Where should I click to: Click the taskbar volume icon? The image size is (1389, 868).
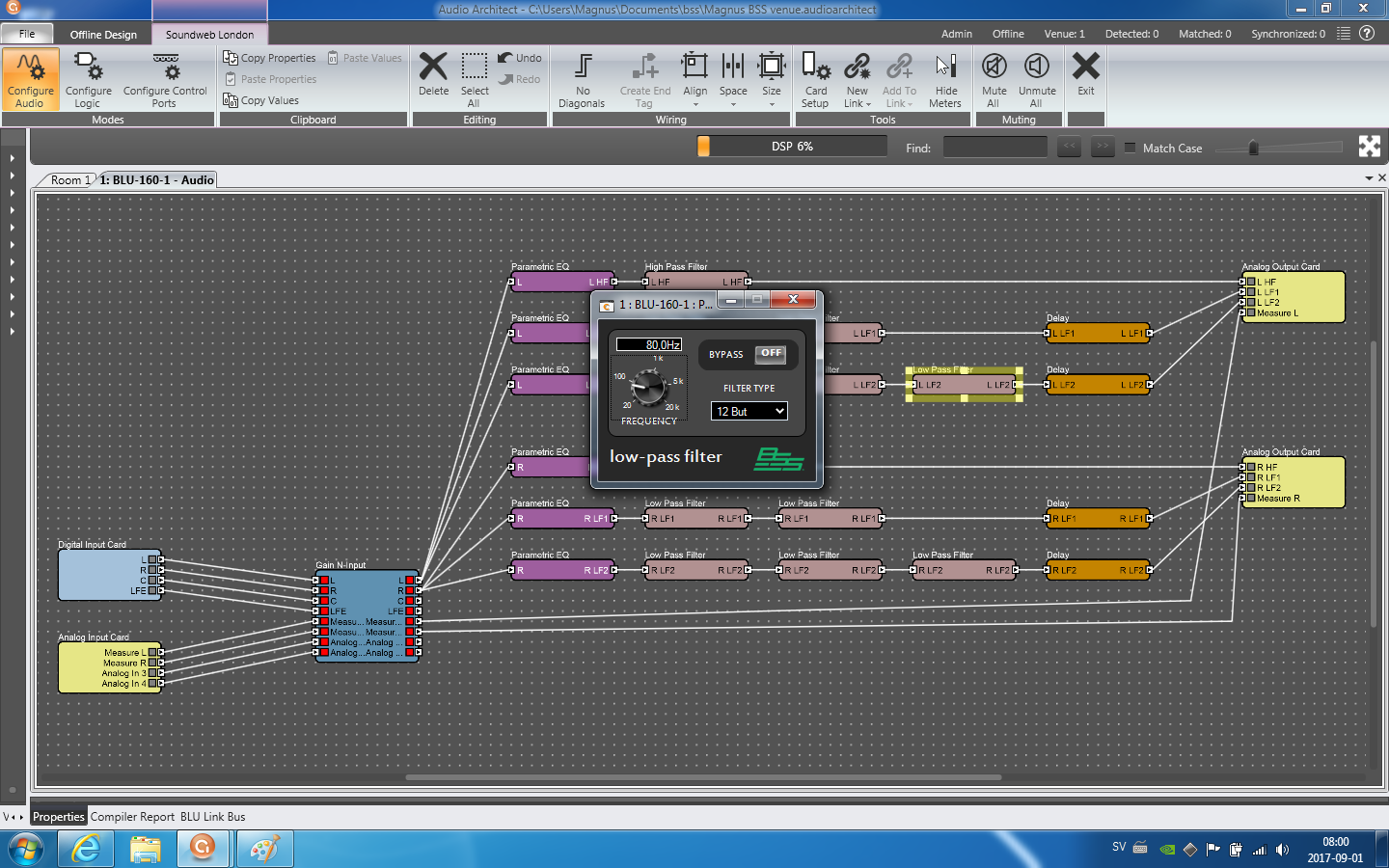click(1282, 850)
